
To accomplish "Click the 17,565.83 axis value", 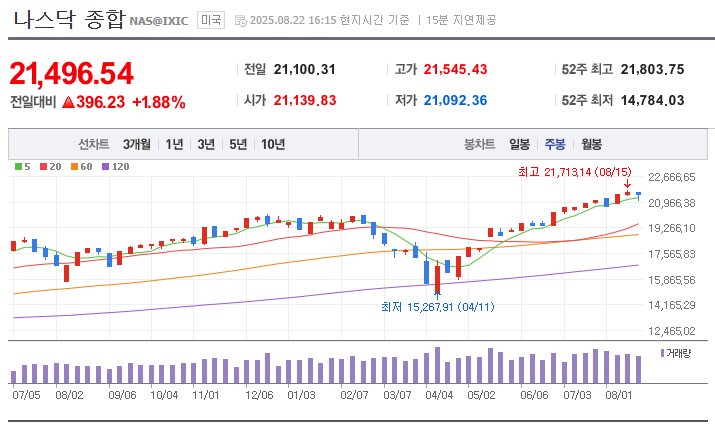I will tap(672, 254).
